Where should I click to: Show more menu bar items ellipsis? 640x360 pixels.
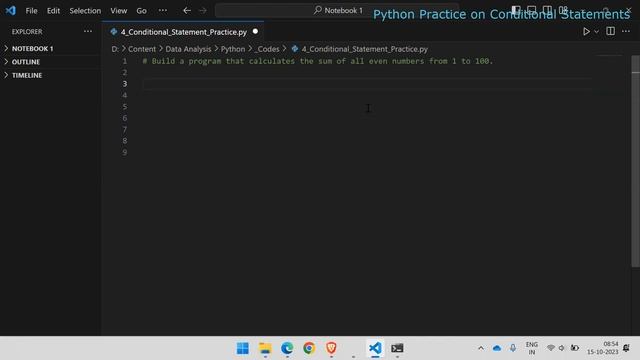tap(162, 10)
